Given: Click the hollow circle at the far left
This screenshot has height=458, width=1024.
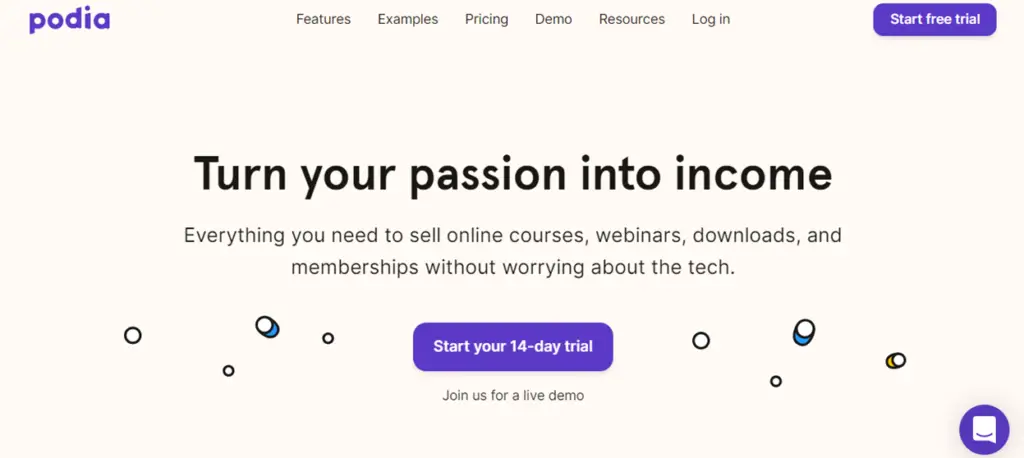Looking at the screenshot, I should (132, 335).
